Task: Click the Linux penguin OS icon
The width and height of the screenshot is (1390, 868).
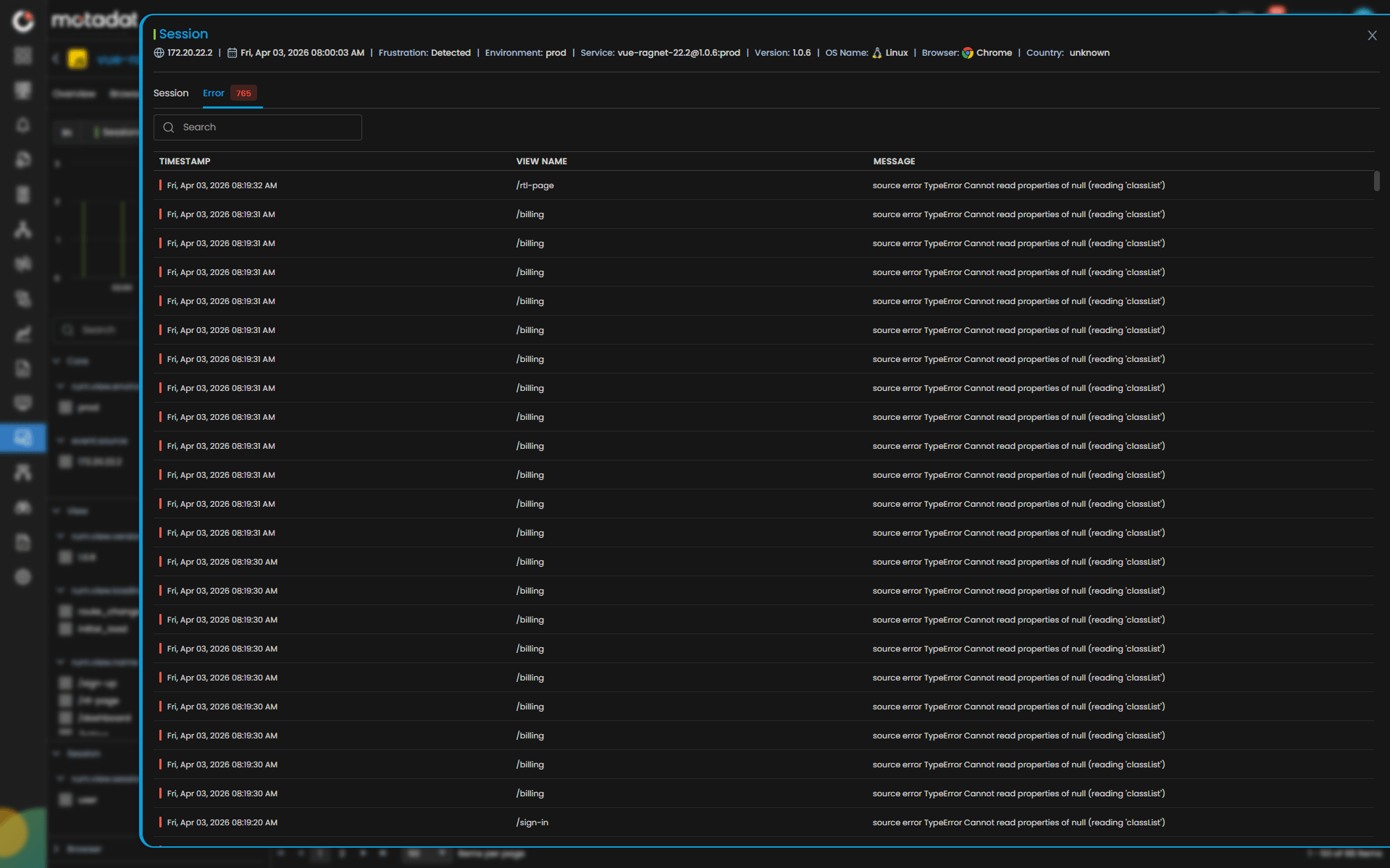Action: click(x=876, y=53)
